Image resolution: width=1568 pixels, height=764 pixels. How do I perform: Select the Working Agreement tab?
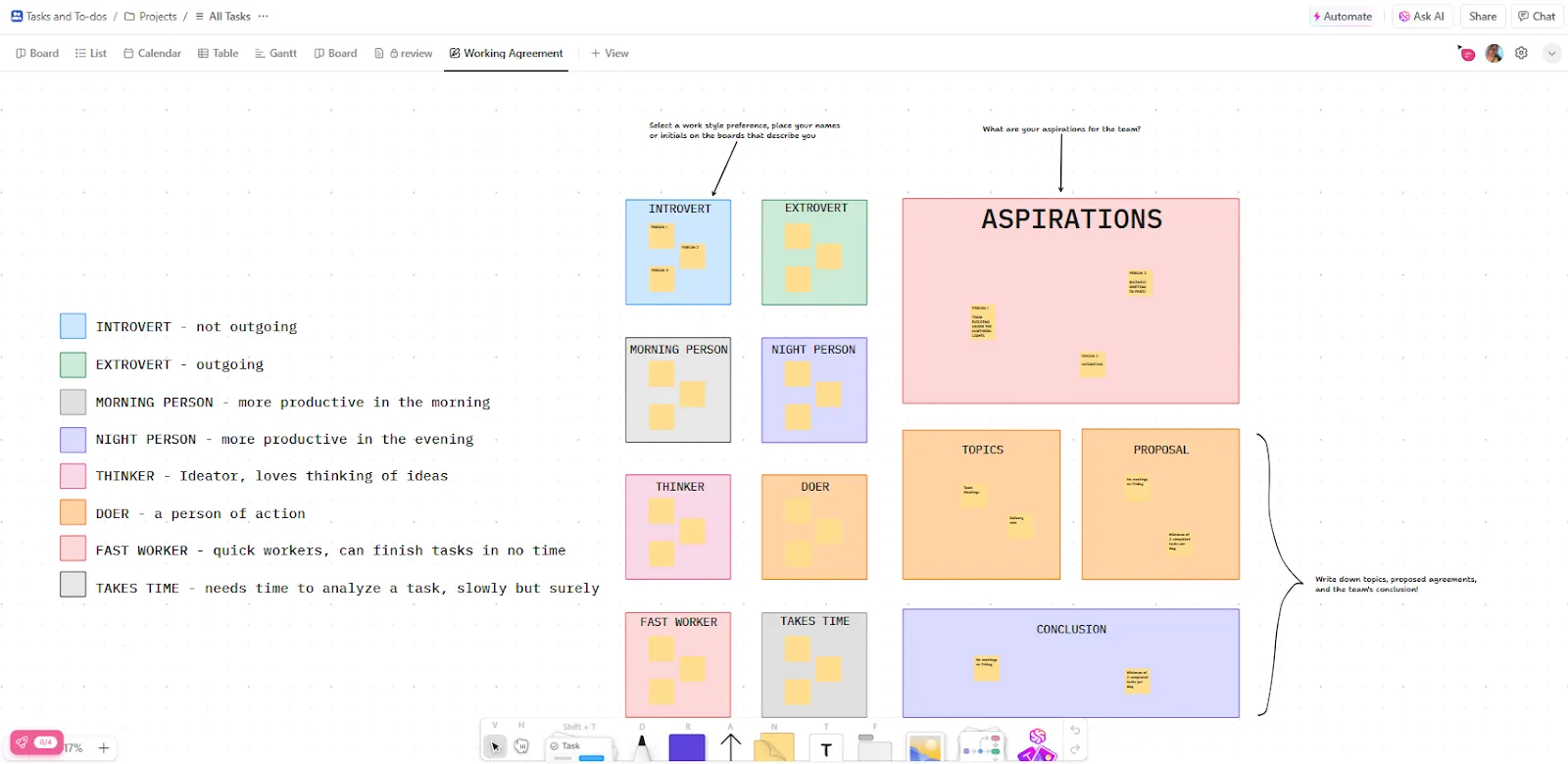506,53
